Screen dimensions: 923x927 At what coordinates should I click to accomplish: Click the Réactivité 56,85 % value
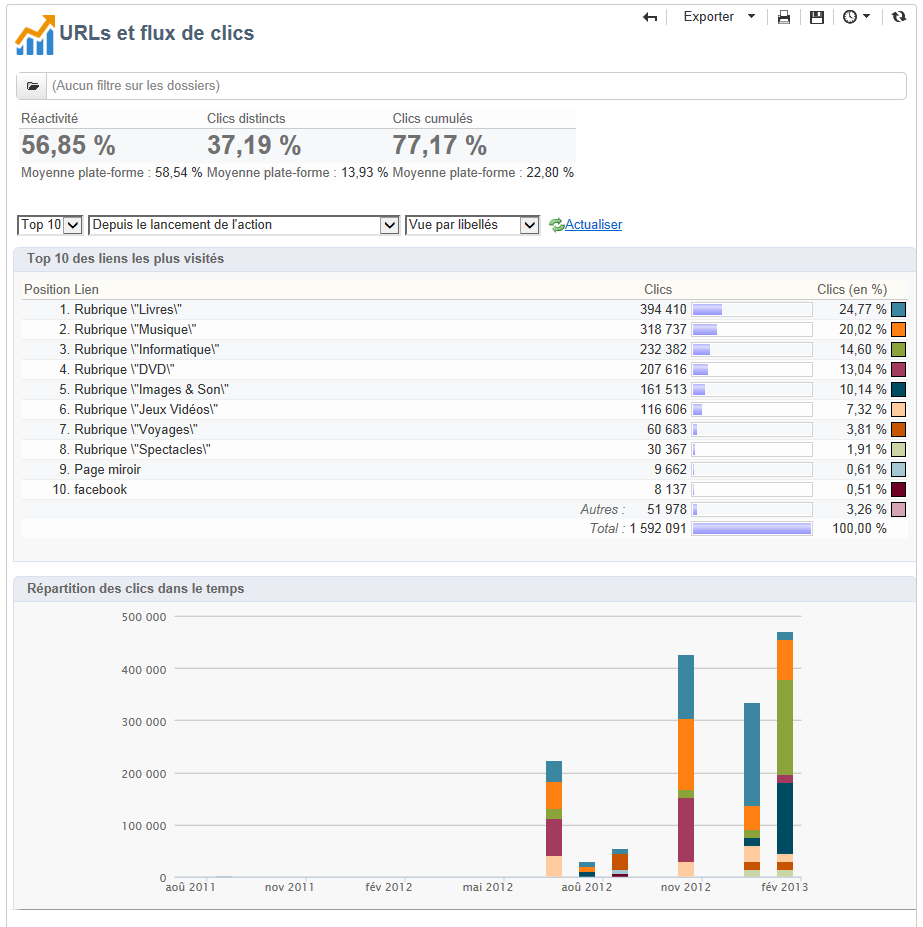(x=69, y=145)
